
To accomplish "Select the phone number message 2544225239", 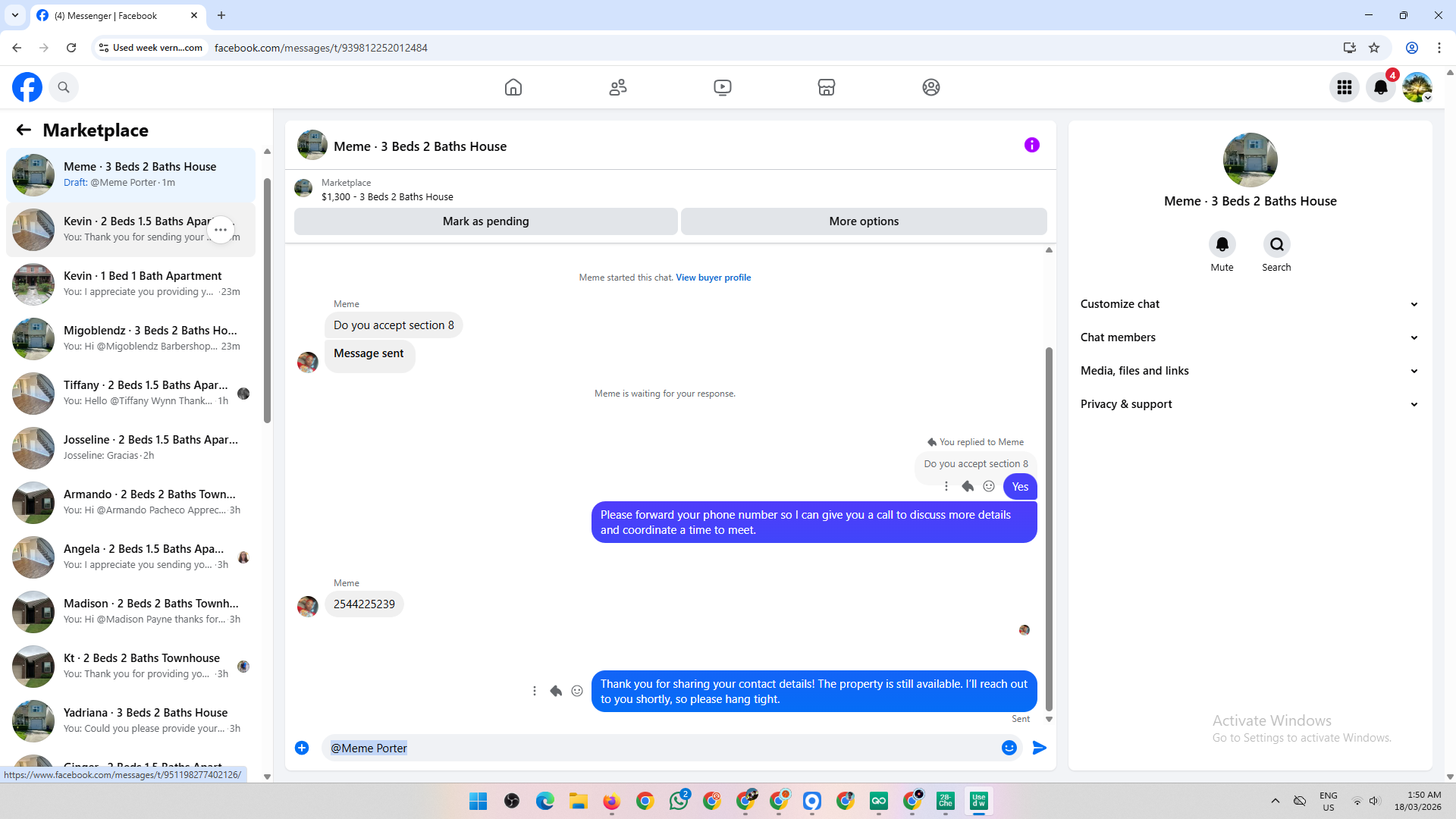I will (x=364, y=604).
